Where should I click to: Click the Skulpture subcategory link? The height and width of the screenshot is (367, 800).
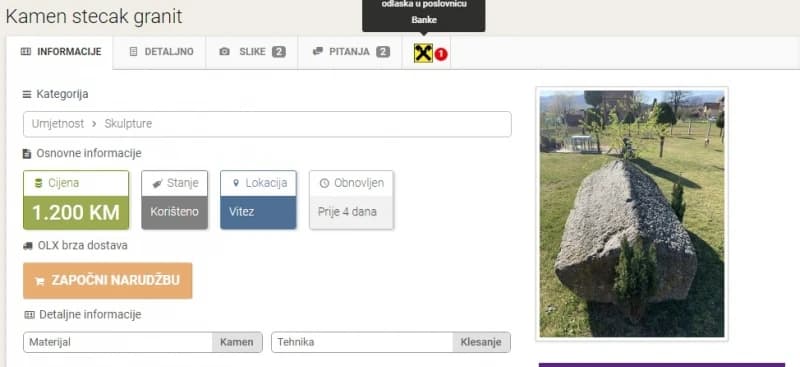(x=128, y=124)
